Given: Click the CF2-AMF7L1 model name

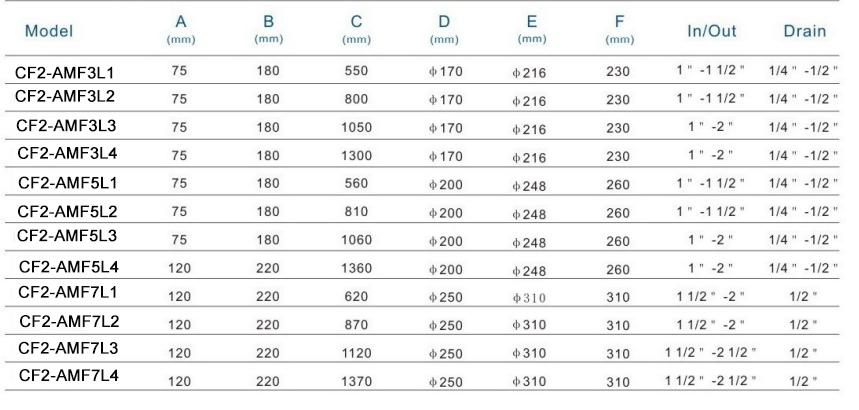Looking at the screenshot, I should [68, 292].
